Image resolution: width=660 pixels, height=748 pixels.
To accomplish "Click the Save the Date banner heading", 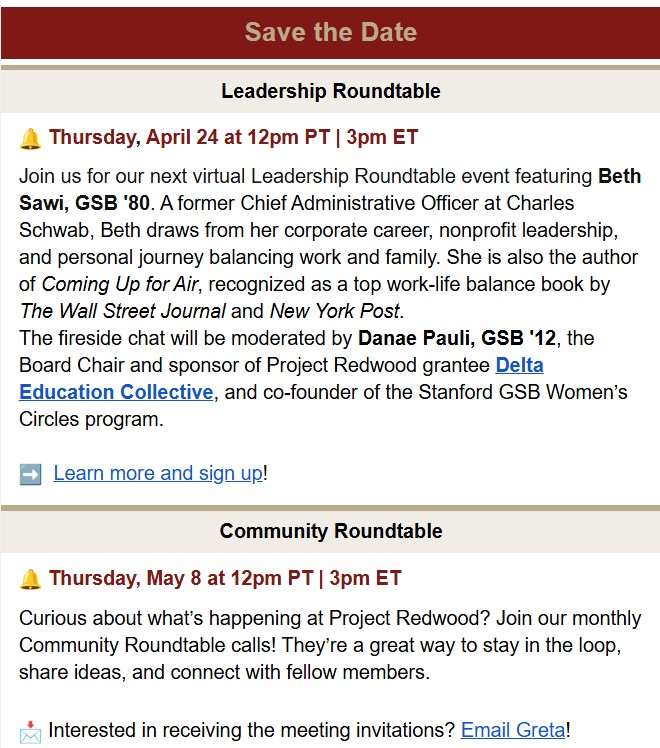I will pyautogui.click(x=330, y=31).
